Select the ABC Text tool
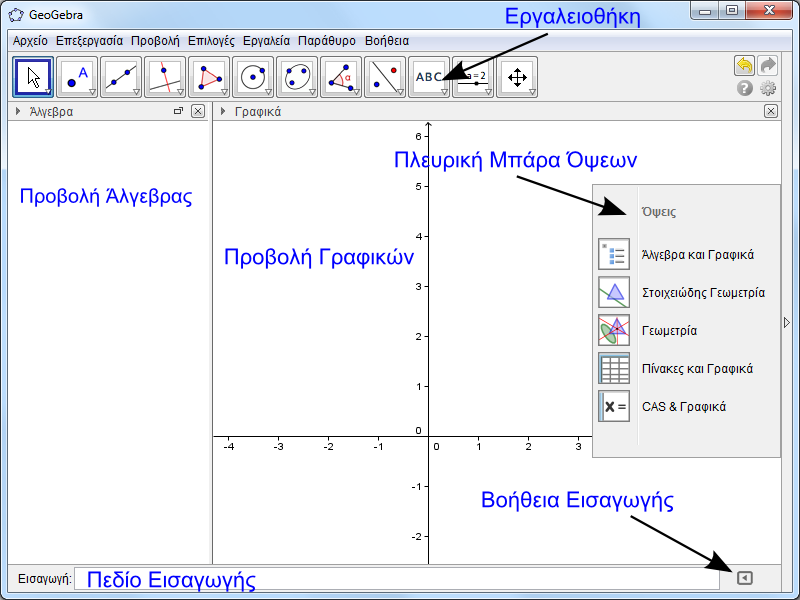Screen dimensions: 800x600 [429, 78]
